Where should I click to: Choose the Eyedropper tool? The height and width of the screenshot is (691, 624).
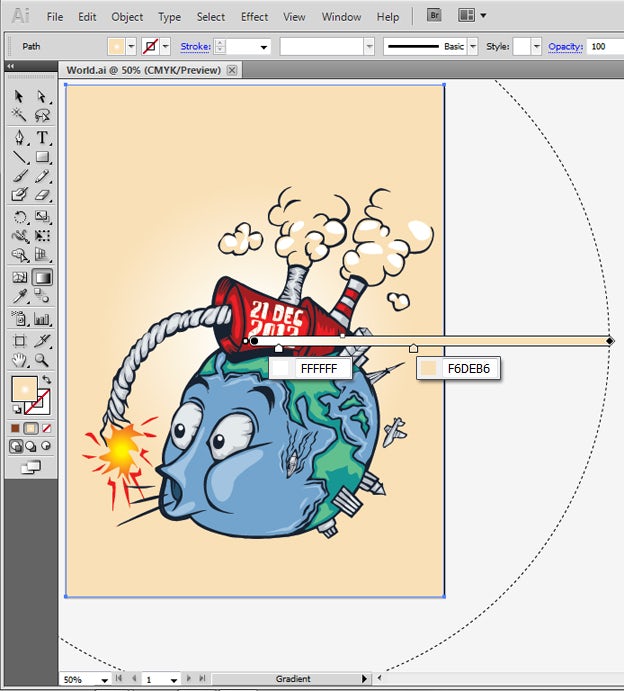coord(20,297)
